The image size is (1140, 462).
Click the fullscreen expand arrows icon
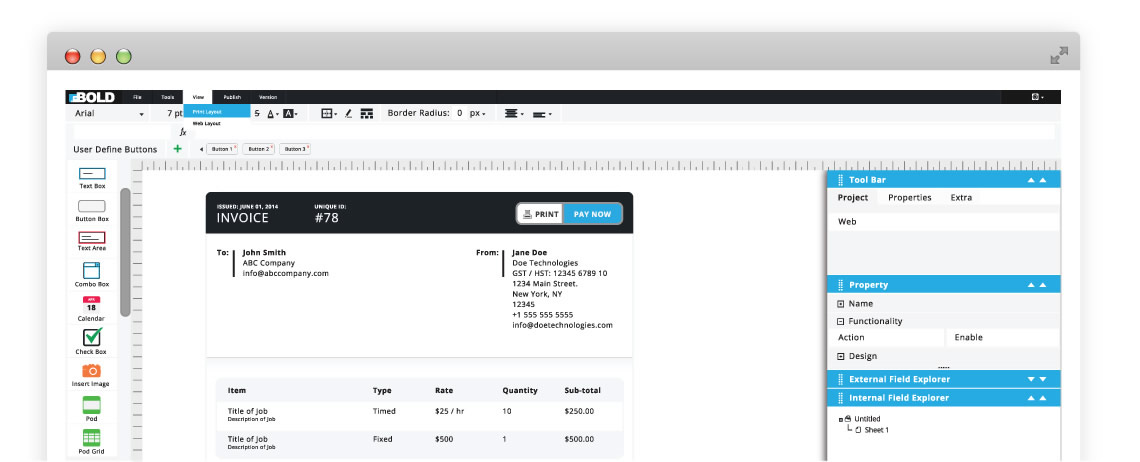(1059, 55)
